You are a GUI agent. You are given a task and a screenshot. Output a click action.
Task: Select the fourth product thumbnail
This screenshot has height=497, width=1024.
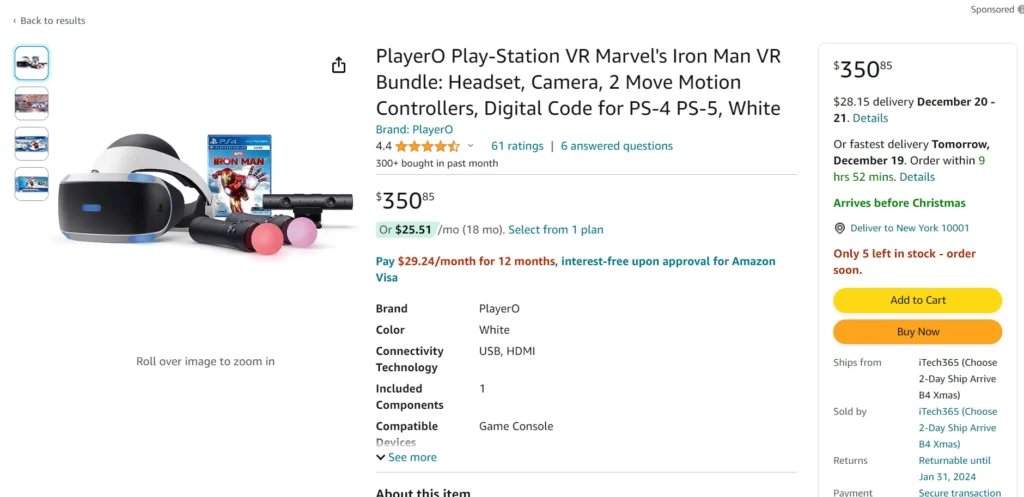point(32,184)
